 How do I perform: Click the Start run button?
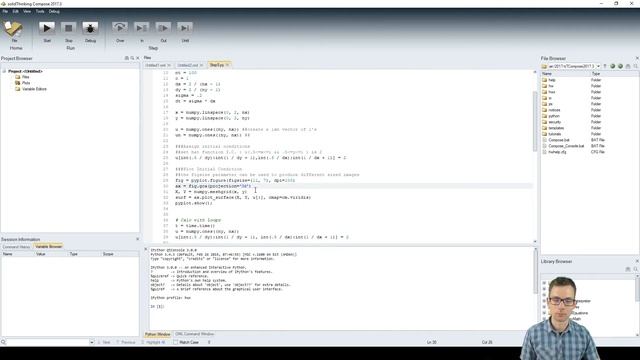click(47, 28)
